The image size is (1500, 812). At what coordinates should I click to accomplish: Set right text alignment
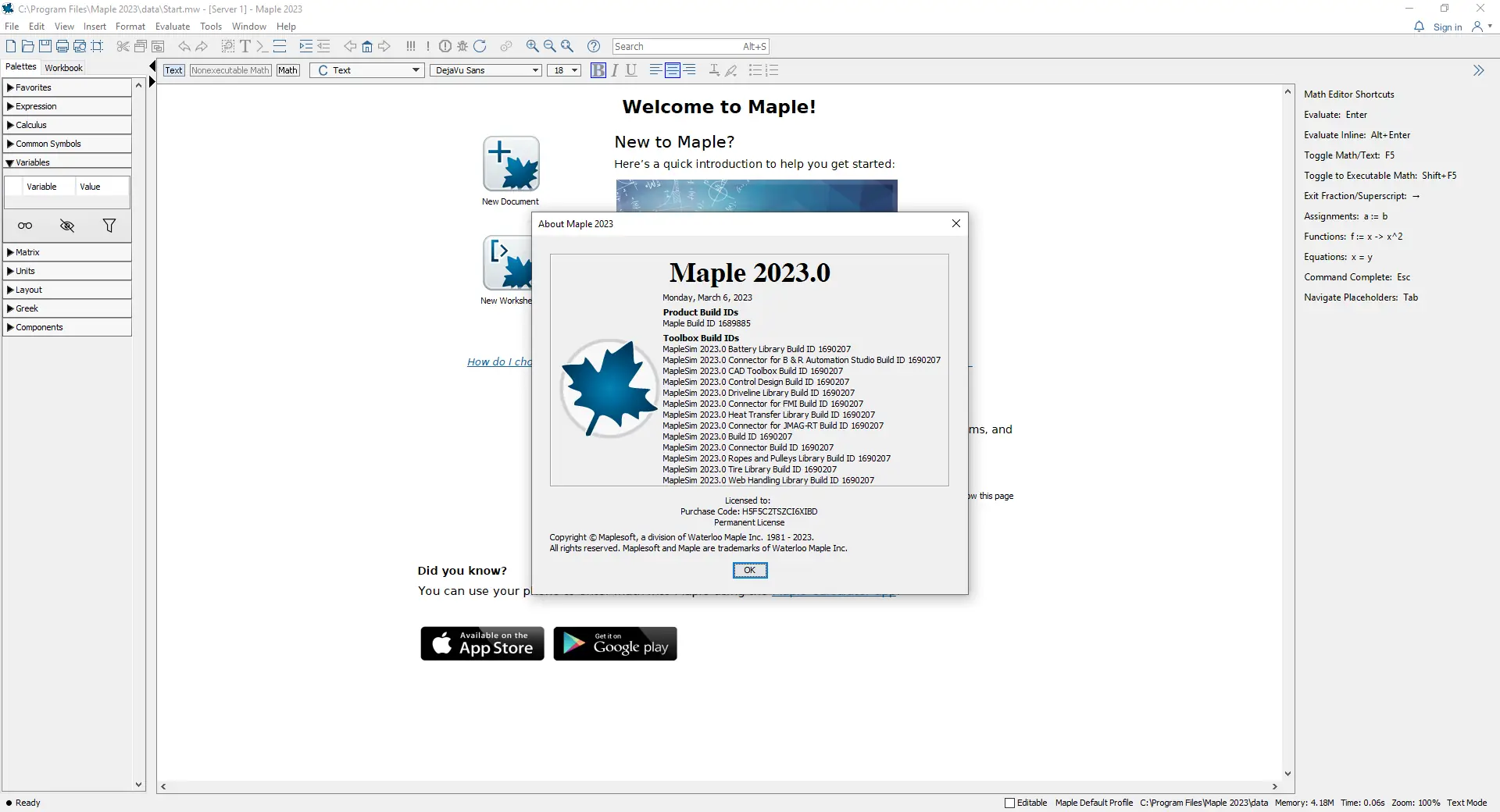point(690,70)
